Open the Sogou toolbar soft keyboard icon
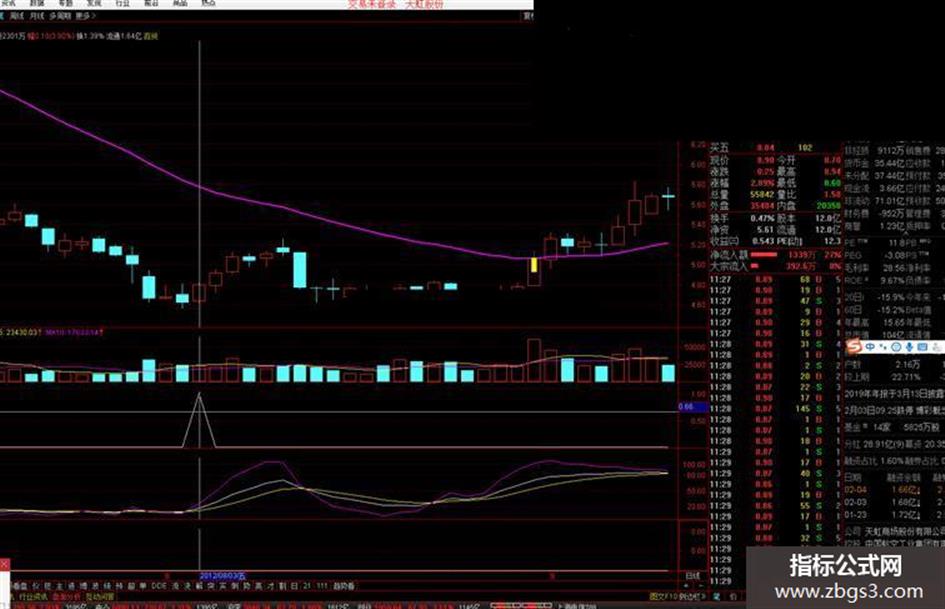Screen dimensions: 945x609 (x=922, y=347)
